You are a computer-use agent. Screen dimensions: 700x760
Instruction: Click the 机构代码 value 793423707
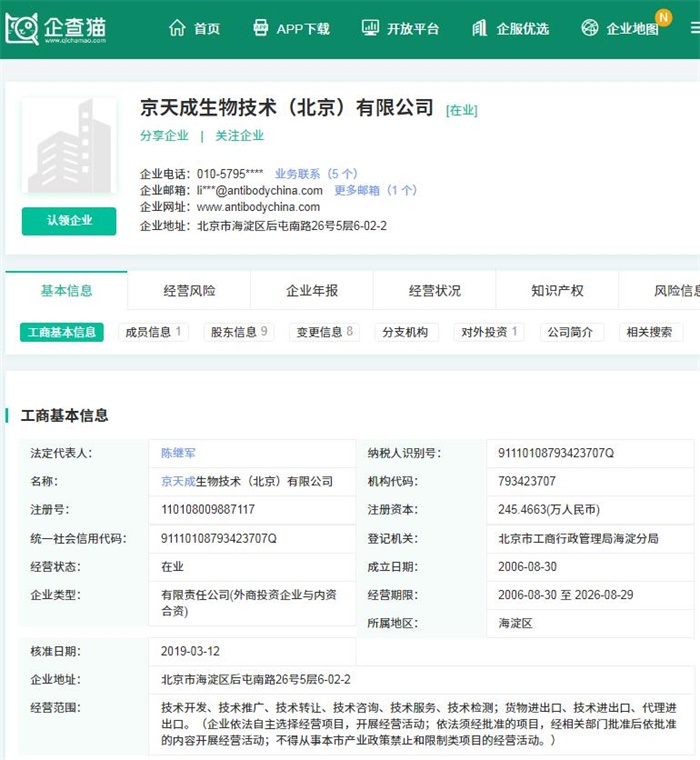coord(527,481)
